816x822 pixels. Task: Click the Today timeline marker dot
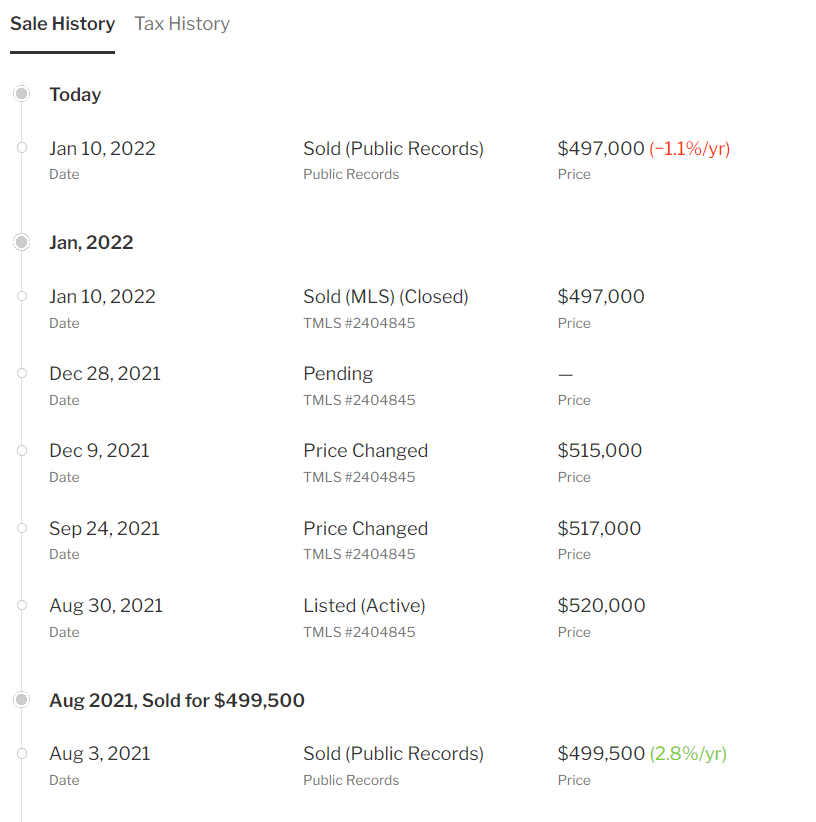pos(22,94)
